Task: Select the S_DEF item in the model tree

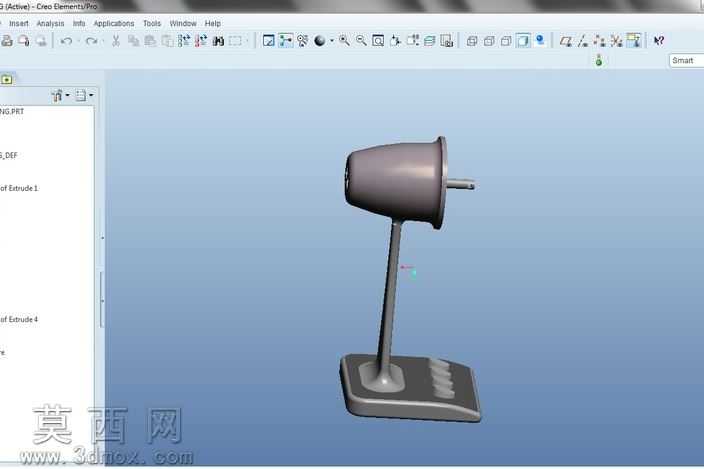Action: point(9,155)
